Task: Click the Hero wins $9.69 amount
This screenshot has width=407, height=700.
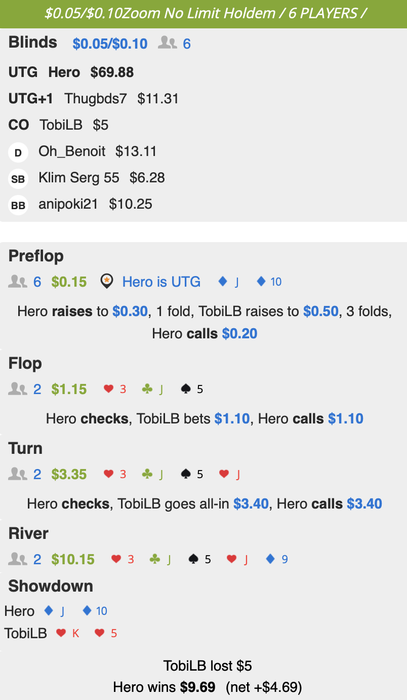Action: pos(198,687)
